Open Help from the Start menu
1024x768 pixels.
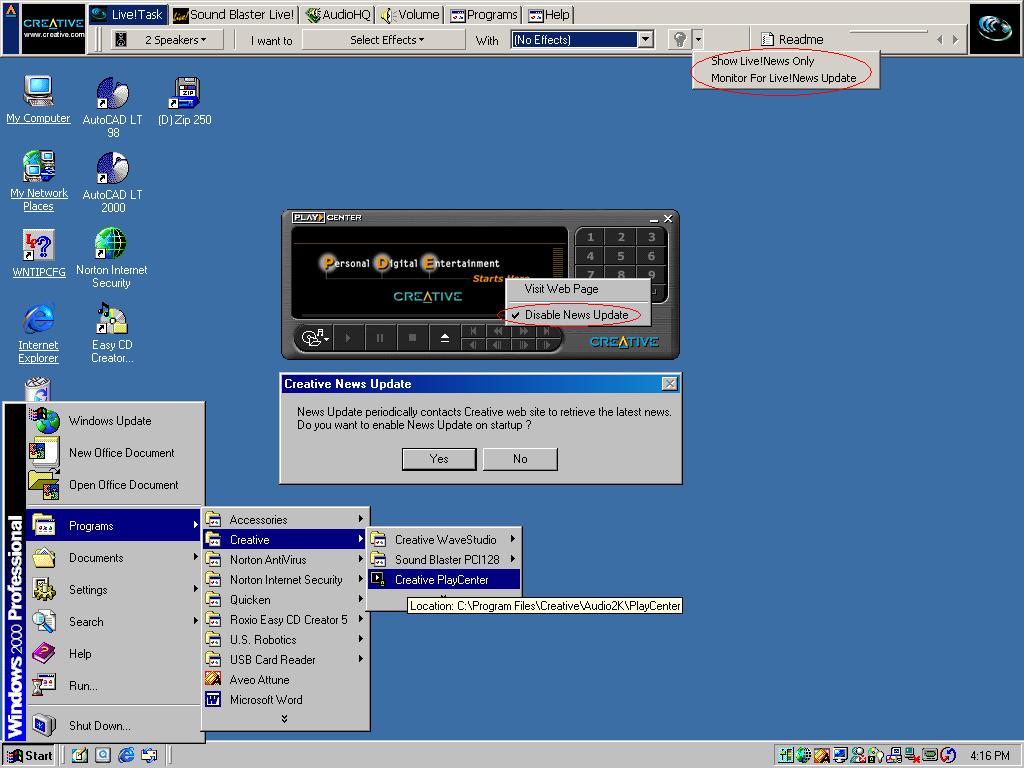point(115,654)
